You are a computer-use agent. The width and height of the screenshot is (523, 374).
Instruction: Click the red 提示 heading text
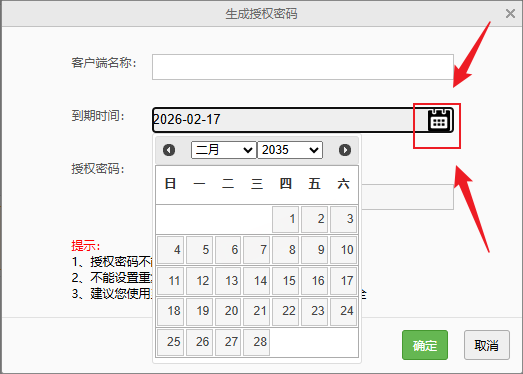click(x=85, y=246)
